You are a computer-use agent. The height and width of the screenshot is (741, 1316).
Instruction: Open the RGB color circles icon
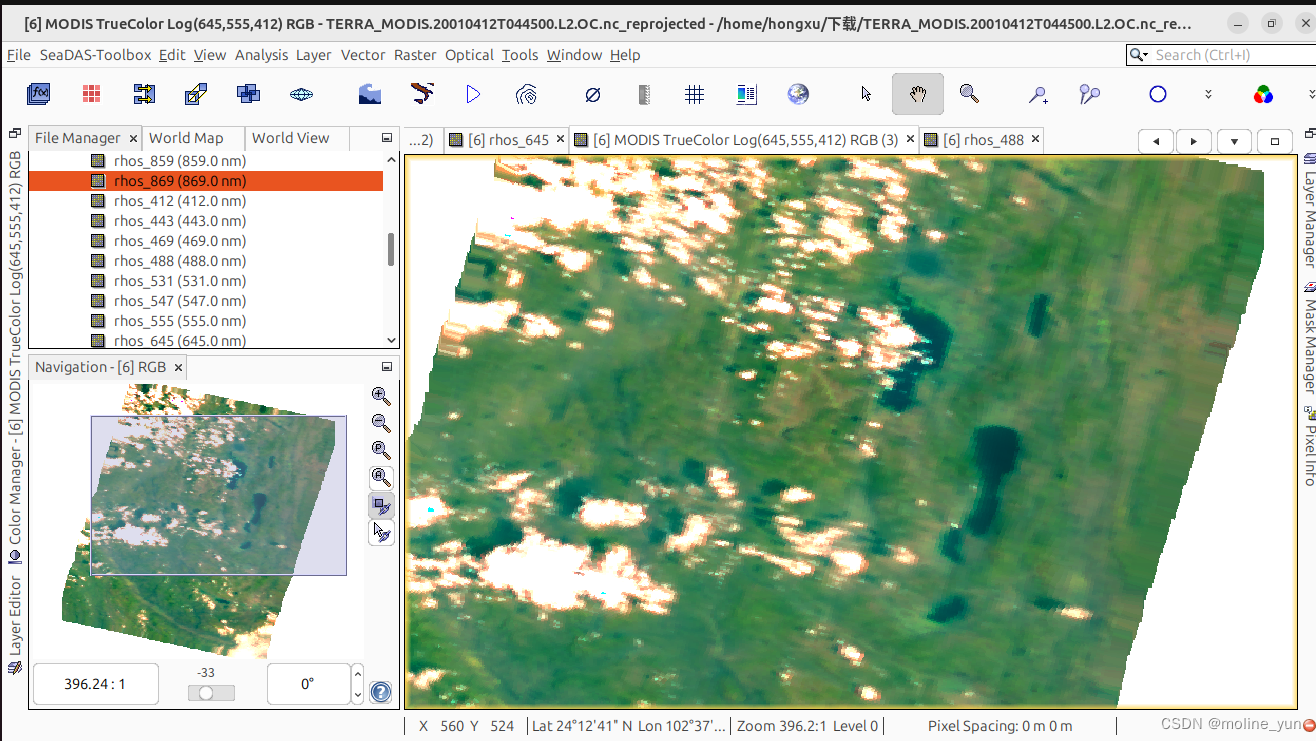(x=1263, y=94)
